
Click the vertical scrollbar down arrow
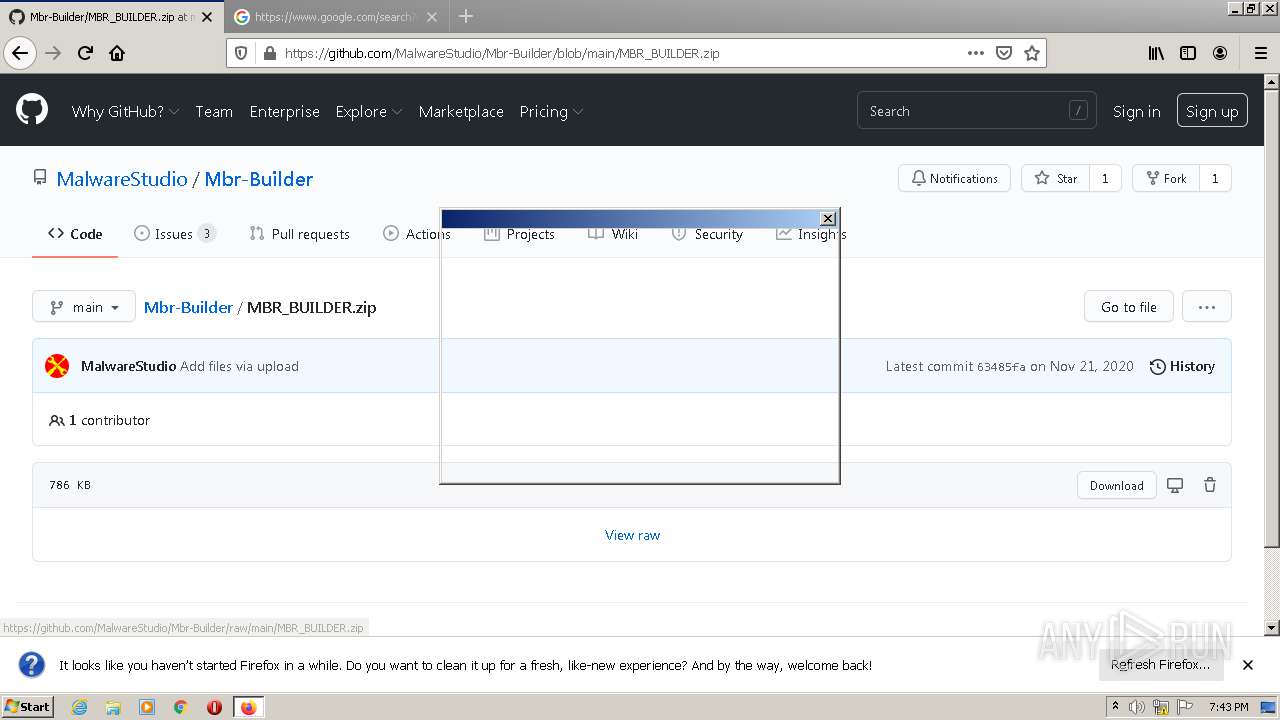point(1272,628)
